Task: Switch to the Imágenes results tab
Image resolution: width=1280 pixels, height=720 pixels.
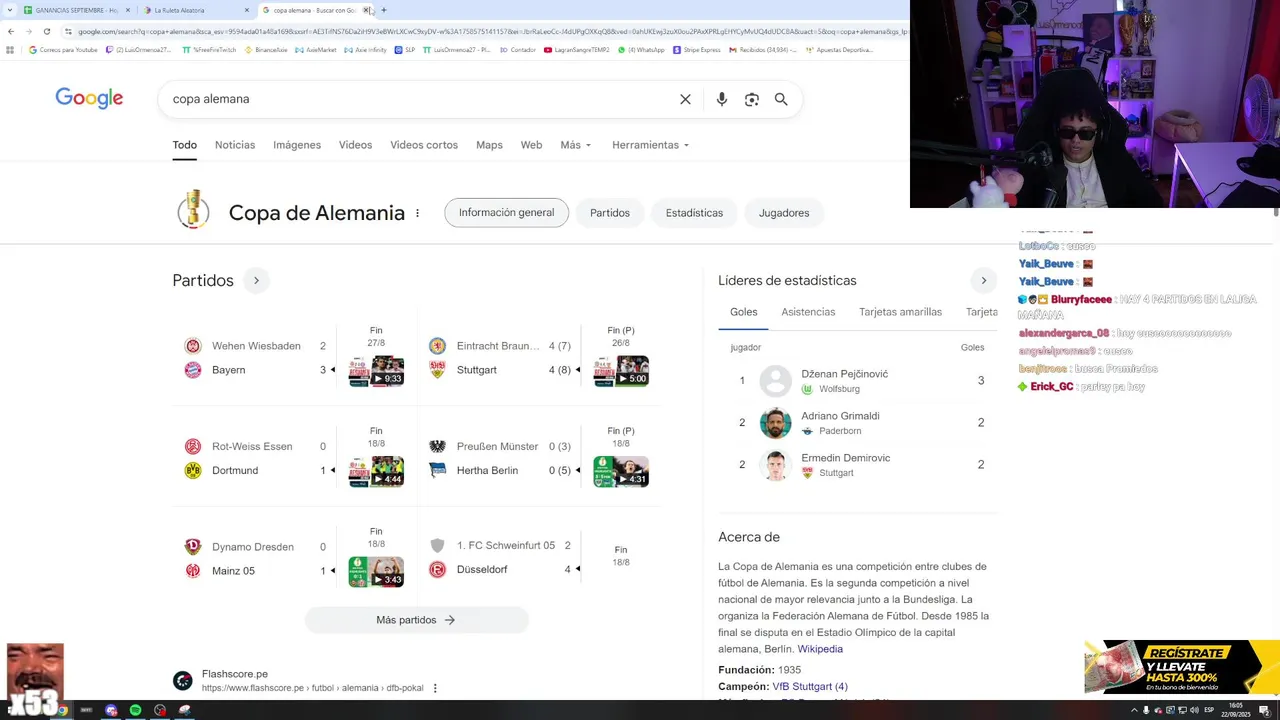Action: (297, 145)
